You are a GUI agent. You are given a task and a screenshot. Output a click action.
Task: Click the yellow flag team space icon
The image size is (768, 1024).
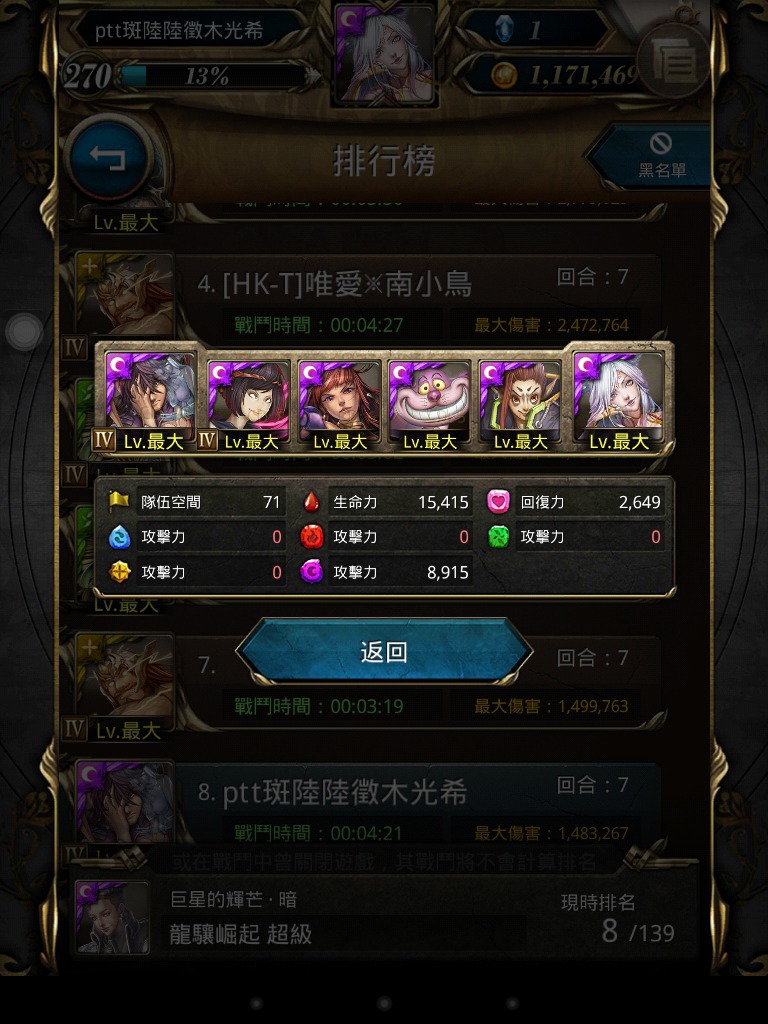[x=119, y=502]
